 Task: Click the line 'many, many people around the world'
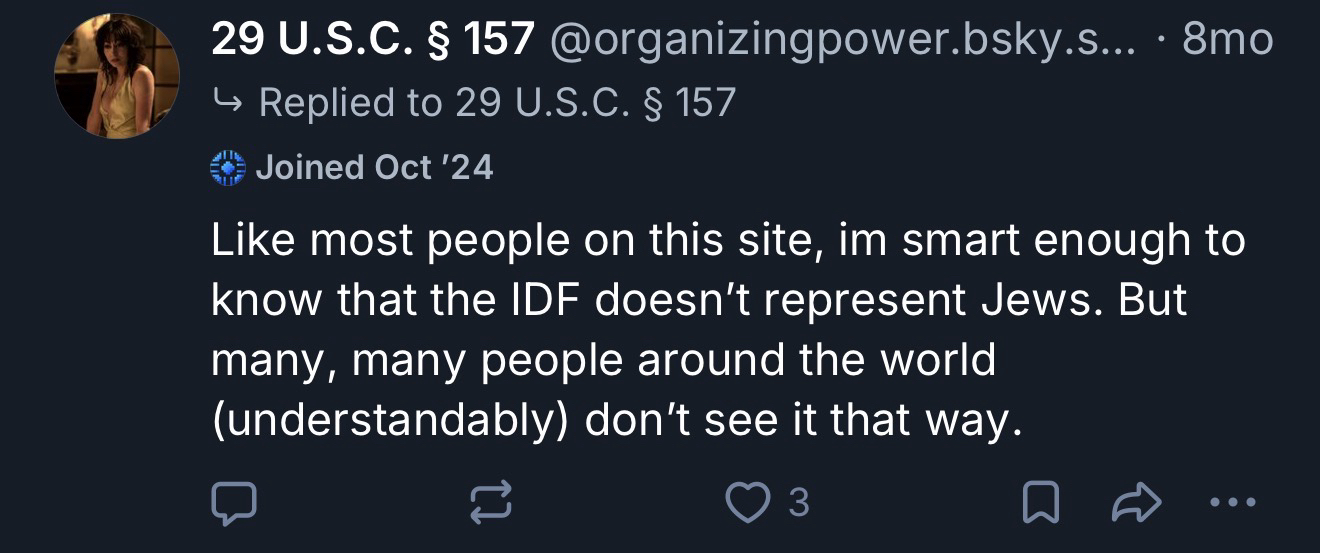pos(603,360)
